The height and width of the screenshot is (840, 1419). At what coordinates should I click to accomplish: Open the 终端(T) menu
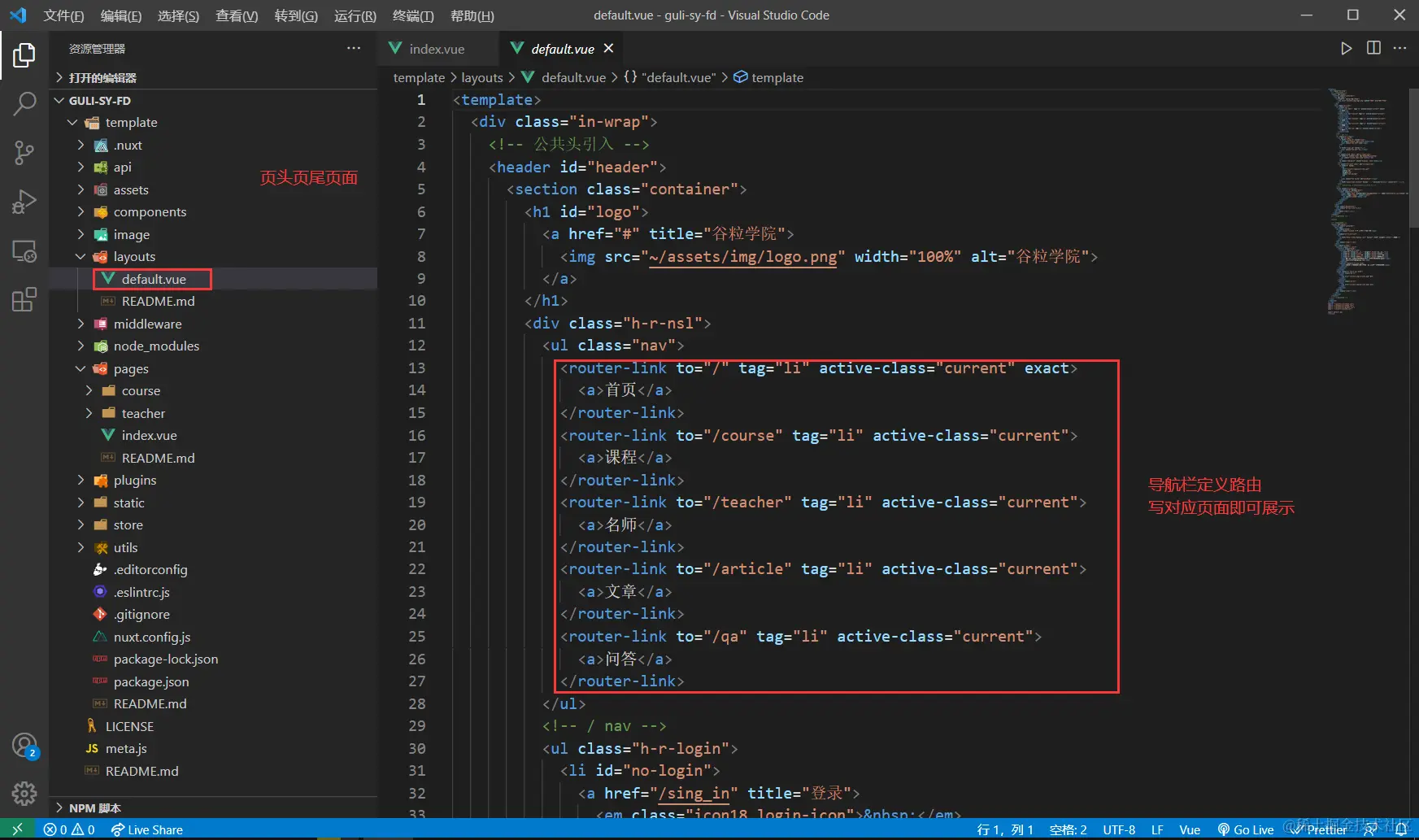coord(413,15)
